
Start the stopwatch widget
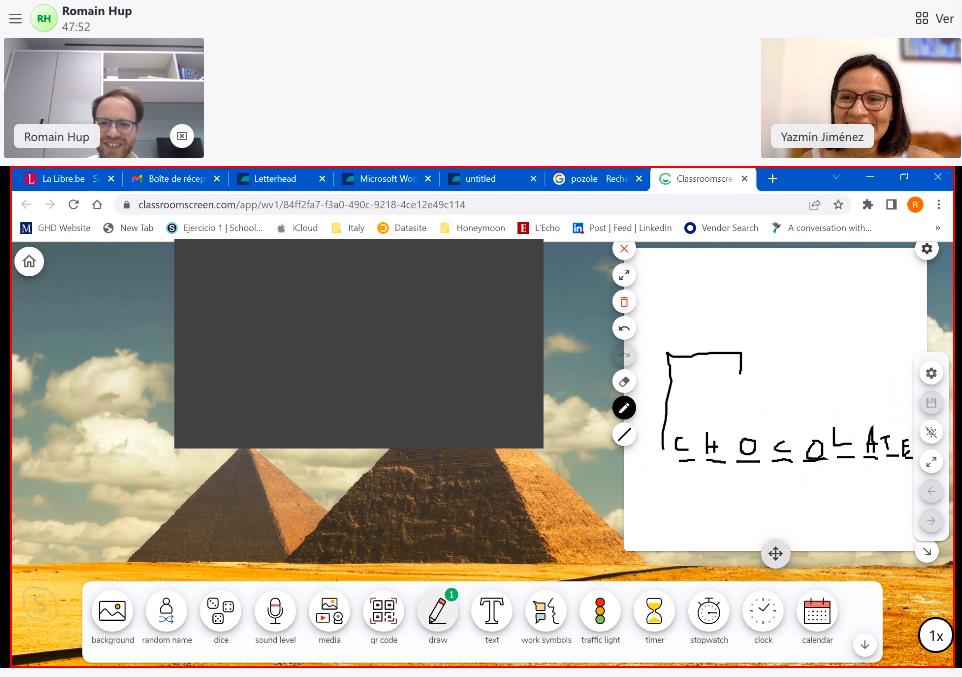tap(708, 611)
